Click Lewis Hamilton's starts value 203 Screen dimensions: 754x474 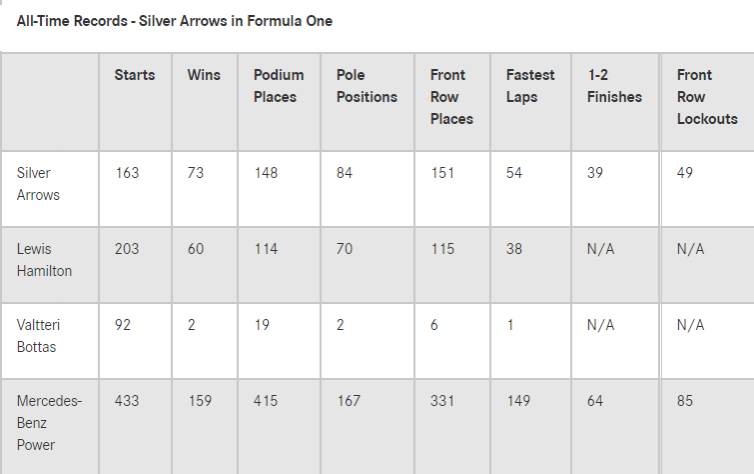pyautogui.click(x=127, y=249)
